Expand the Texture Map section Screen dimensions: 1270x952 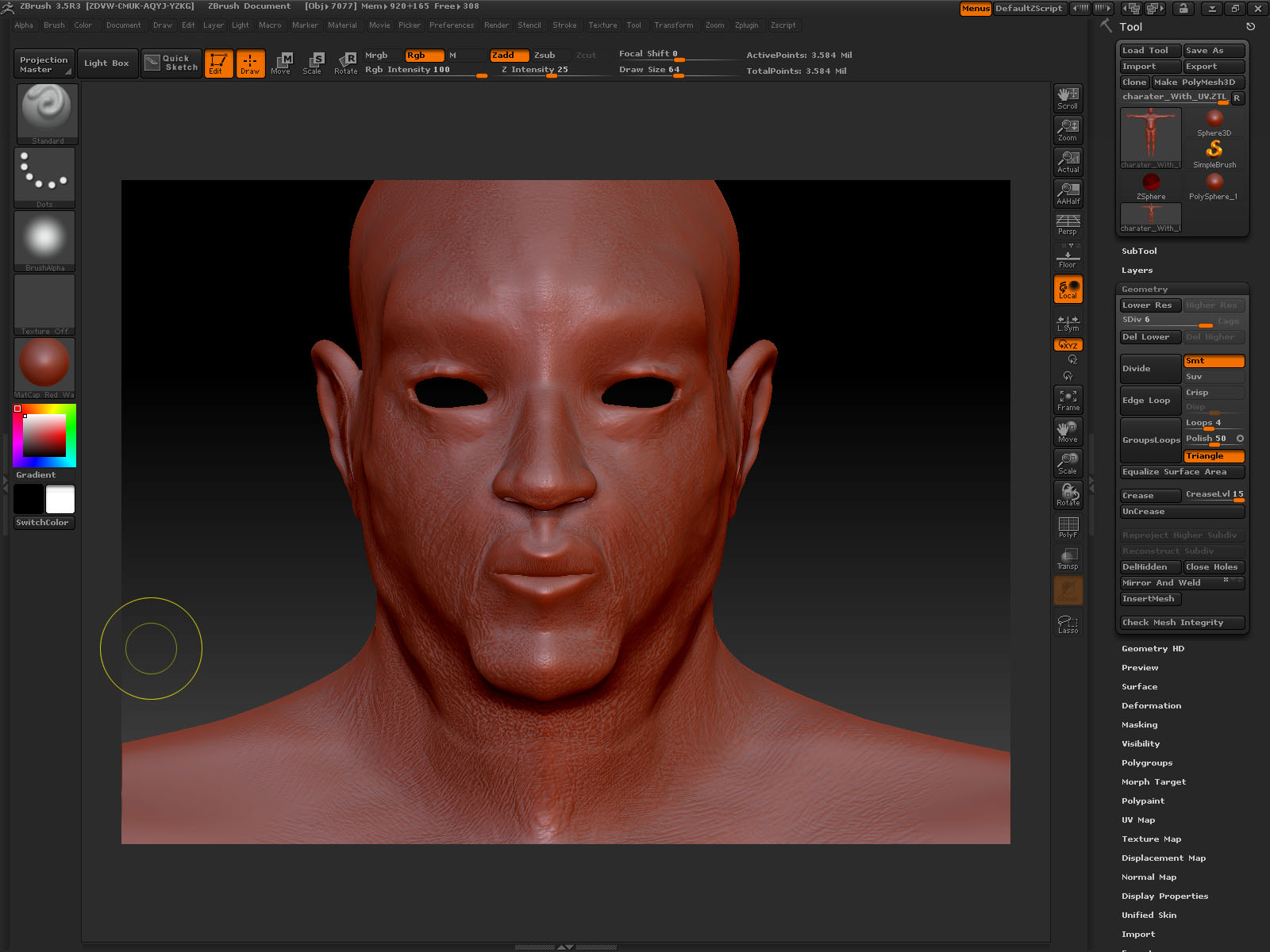pos(1151,839)
